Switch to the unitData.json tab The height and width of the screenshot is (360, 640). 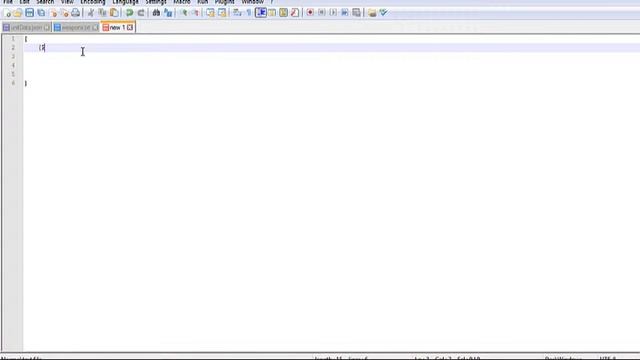click(26, 28)
